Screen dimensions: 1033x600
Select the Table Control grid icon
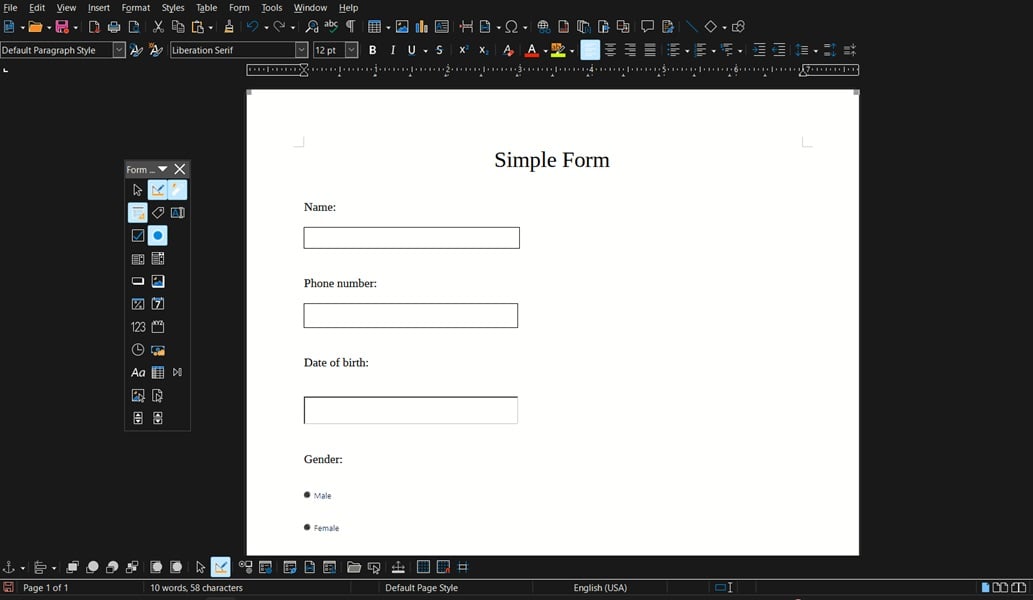(x=157, y=372)
